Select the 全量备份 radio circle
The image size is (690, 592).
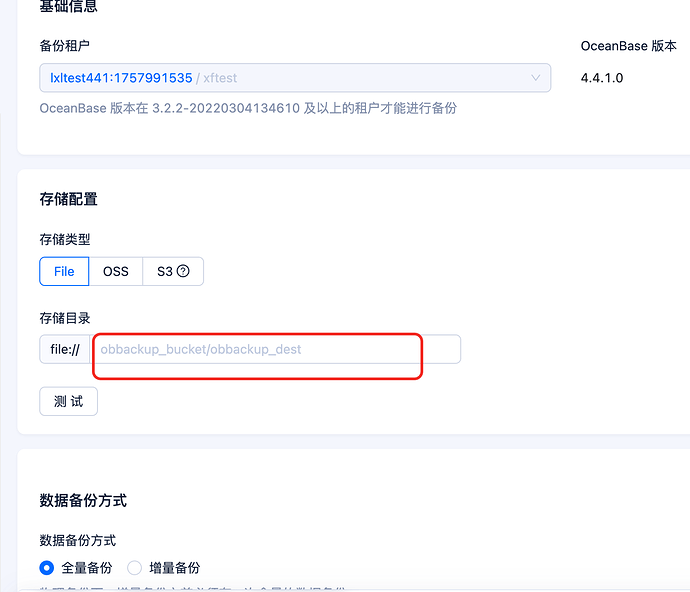coord(47,567)
